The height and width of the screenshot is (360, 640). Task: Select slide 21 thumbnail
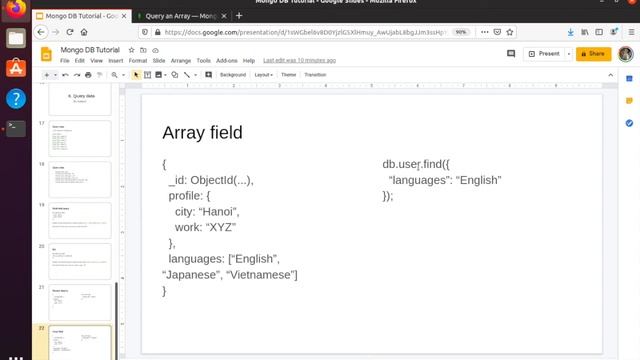point(80,302)
